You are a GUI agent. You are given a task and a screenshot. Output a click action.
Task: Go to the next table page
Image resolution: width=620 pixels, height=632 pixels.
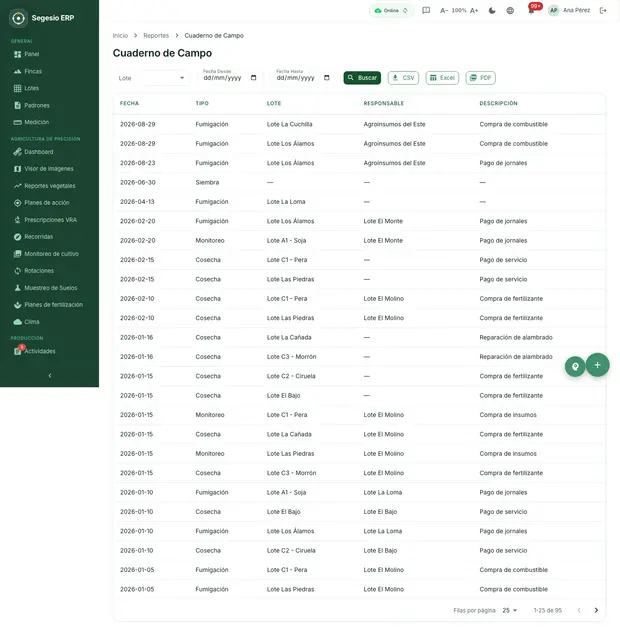click(x=596, y=610)
